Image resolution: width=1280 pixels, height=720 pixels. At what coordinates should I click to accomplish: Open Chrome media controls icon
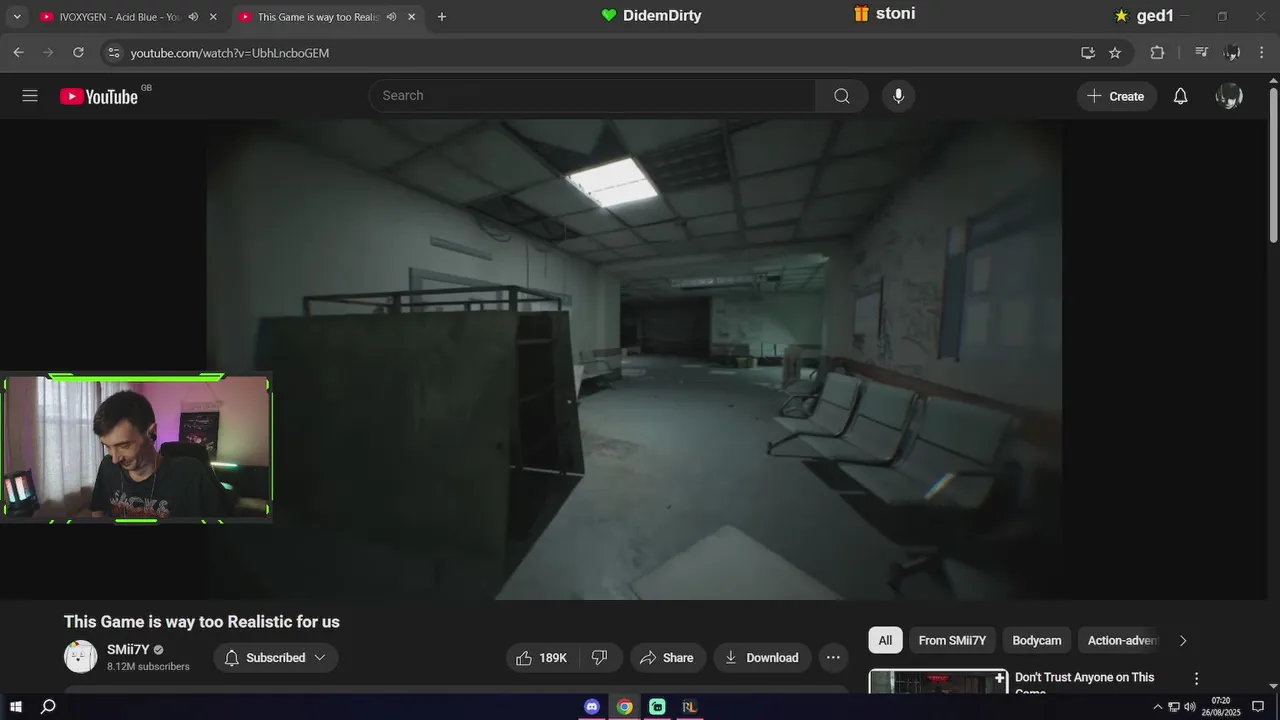click(x=1202, y=53)
